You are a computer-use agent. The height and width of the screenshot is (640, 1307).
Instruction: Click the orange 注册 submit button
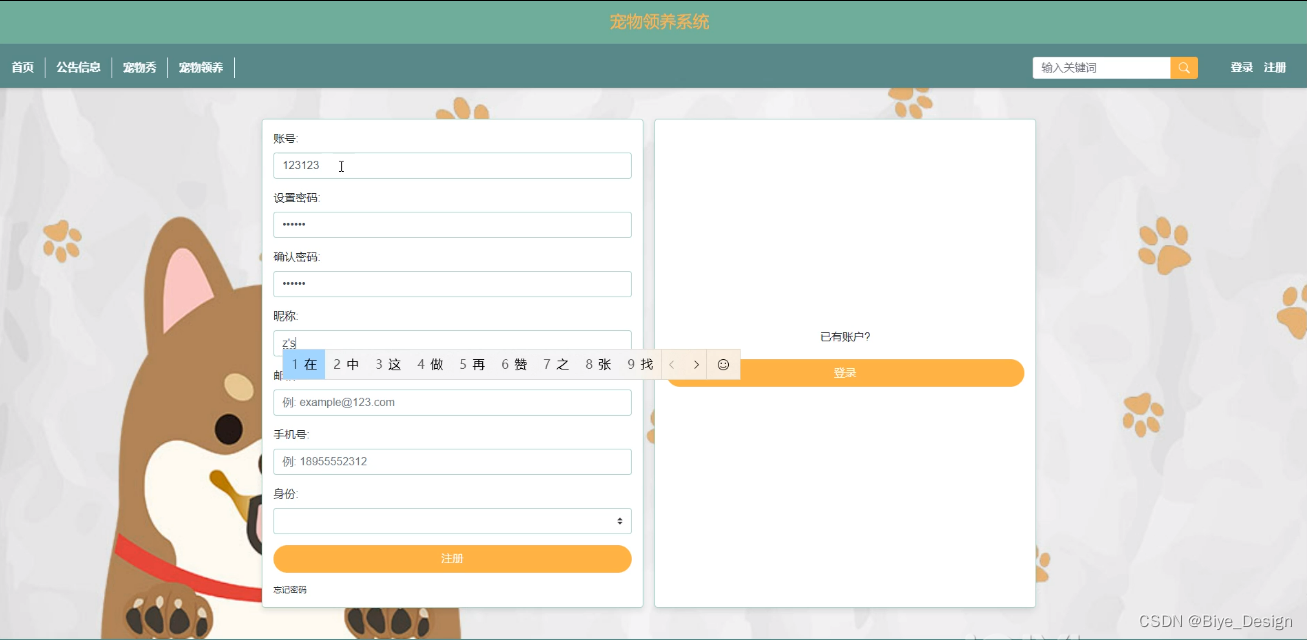point(452,559)
